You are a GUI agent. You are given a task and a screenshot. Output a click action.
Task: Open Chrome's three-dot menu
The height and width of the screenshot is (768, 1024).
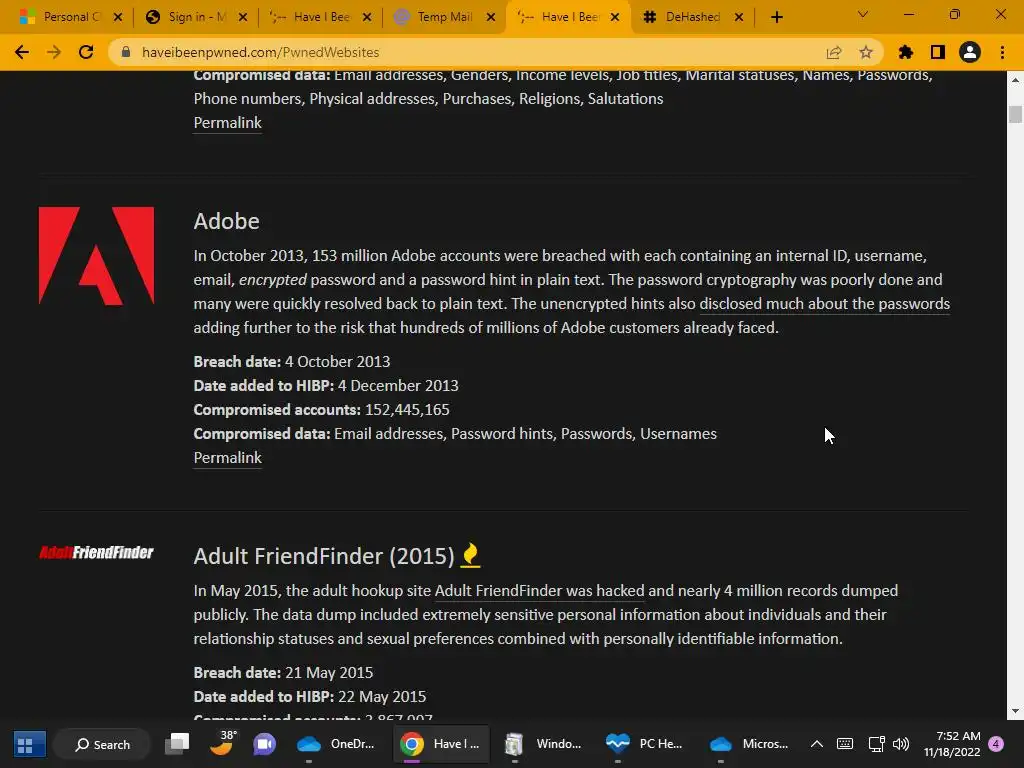tap(1002, 52)
